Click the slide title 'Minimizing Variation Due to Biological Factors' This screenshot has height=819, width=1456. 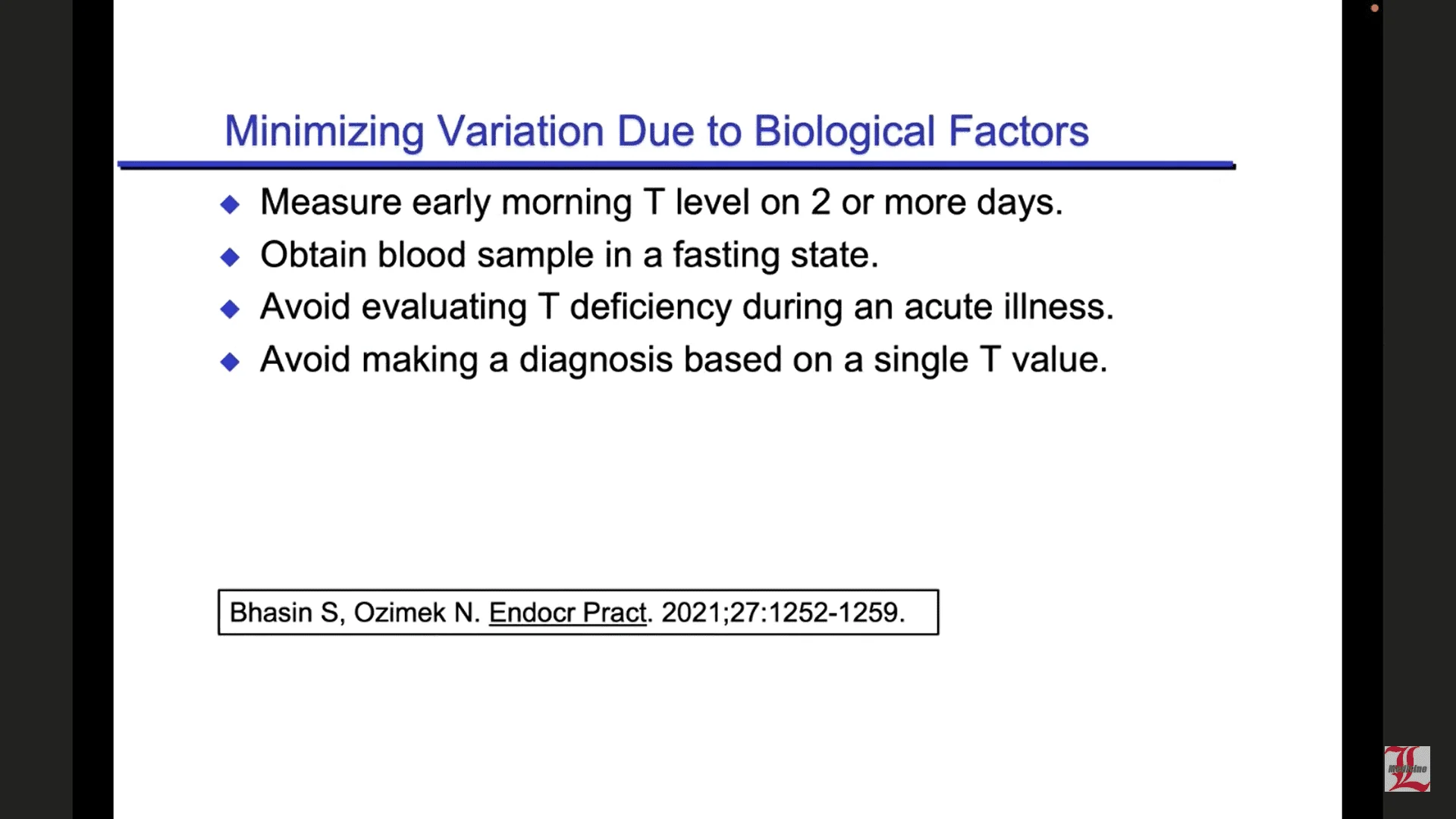tap(656, 130)
